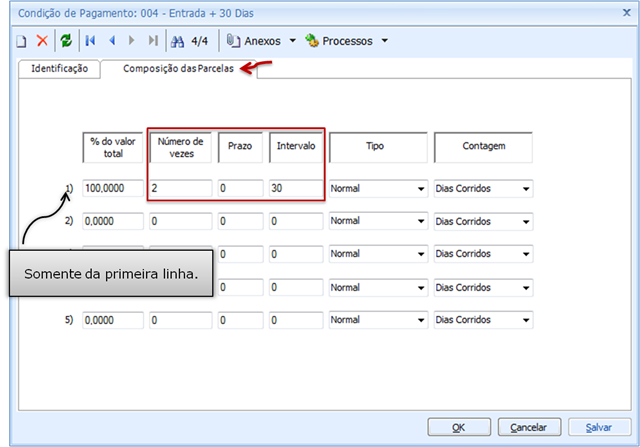
Task: Click Prazo field in row 1
Action: (x=240, y=188)
